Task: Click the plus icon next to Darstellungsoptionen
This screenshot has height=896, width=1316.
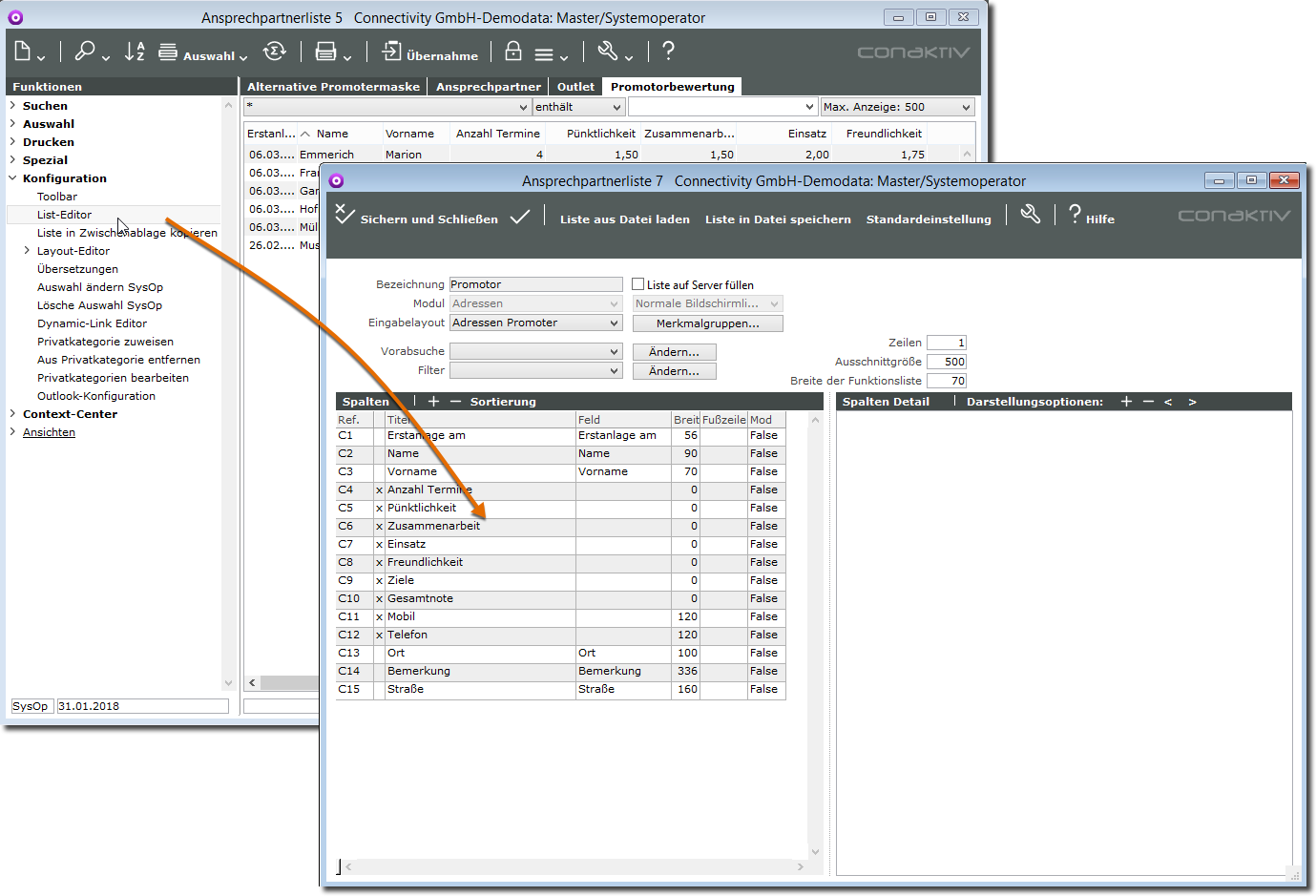Action: [x=1126, y=402]
